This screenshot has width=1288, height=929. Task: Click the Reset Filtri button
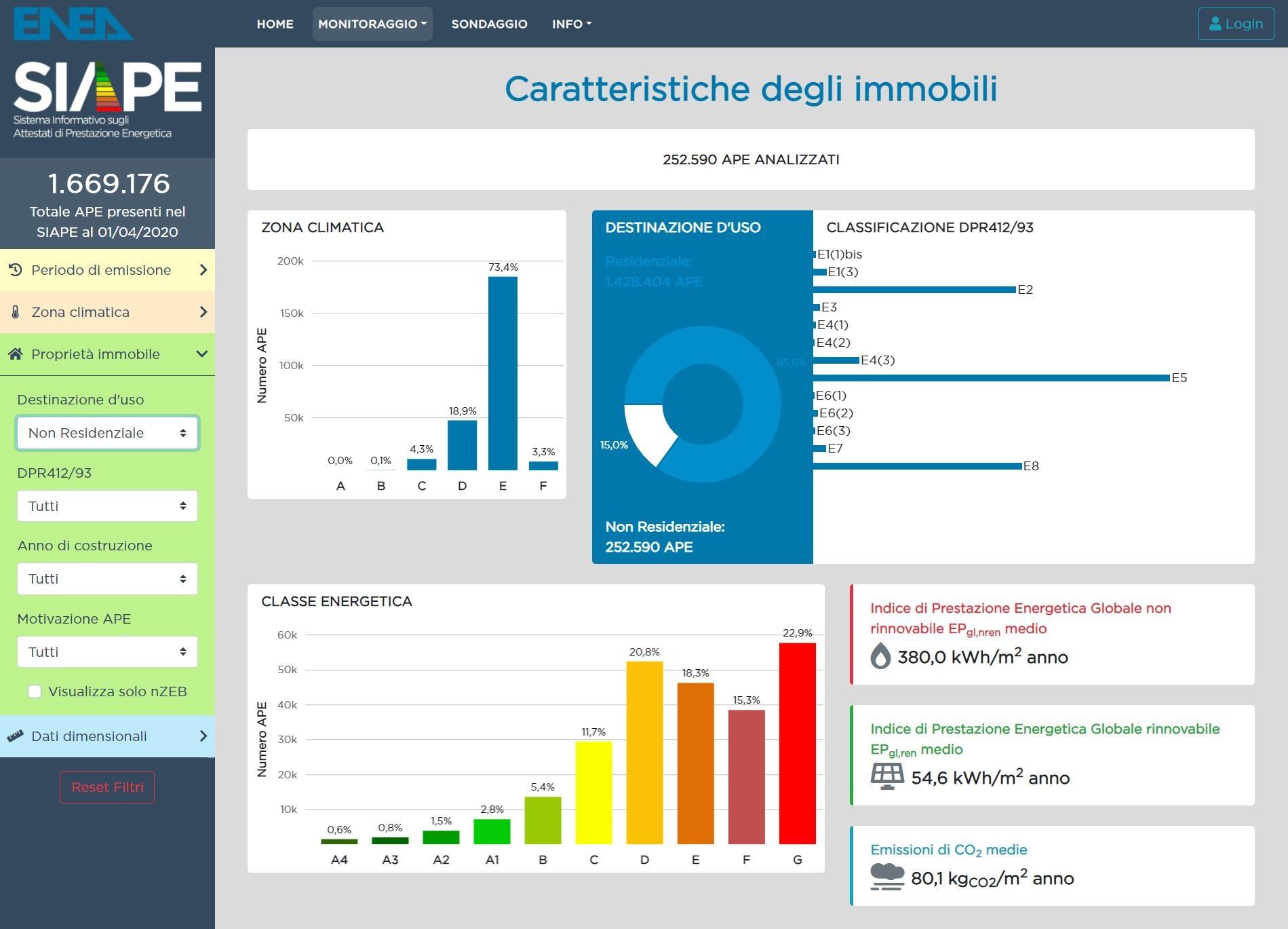(107, 787)
